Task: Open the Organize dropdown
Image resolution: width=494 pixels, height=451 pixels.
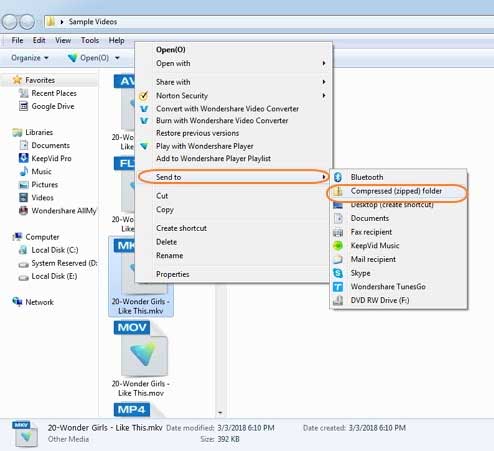Action: point(30,58)
